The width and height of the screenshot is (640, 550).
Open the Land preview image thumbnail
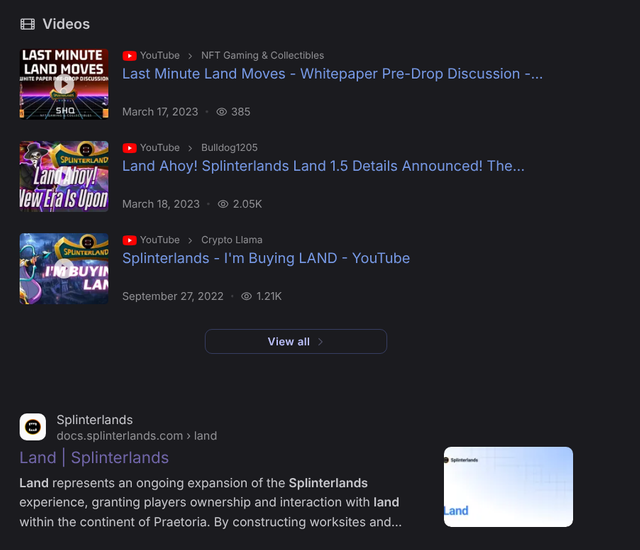pos(508,487)
